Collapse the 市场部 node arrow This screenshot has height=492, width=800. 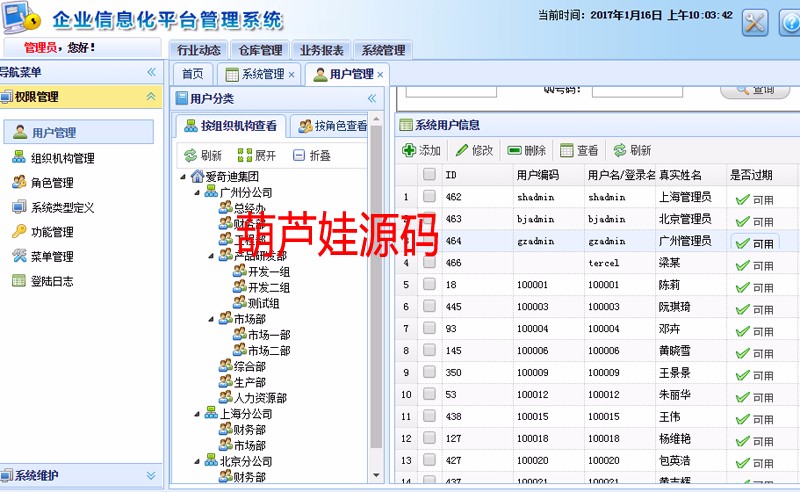tap(211, 319)
